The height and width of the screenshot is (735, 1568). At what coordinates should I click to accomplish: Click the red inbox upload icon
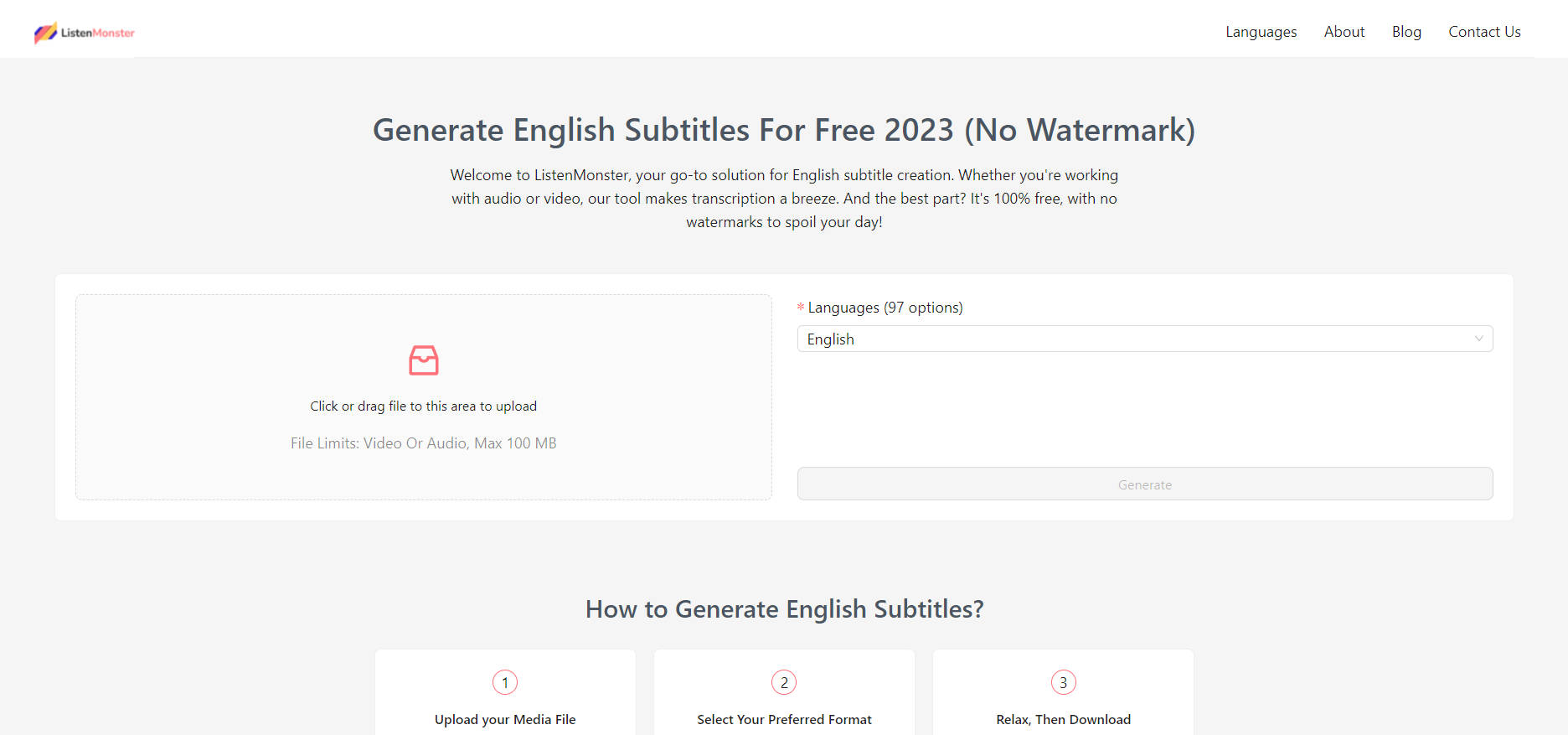(423, 360)
